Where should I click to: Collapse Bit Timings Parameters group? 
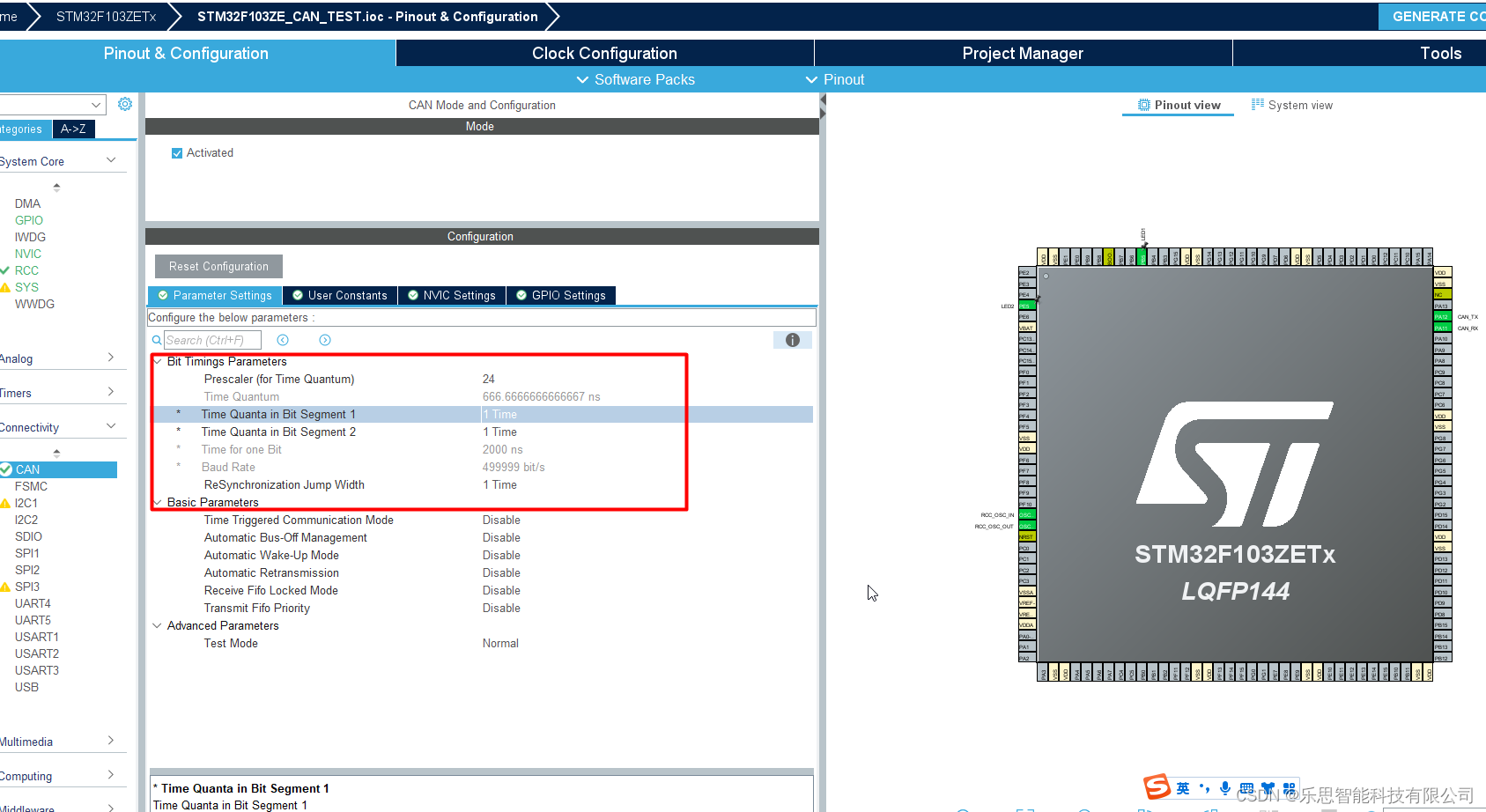tap(158, 361)
